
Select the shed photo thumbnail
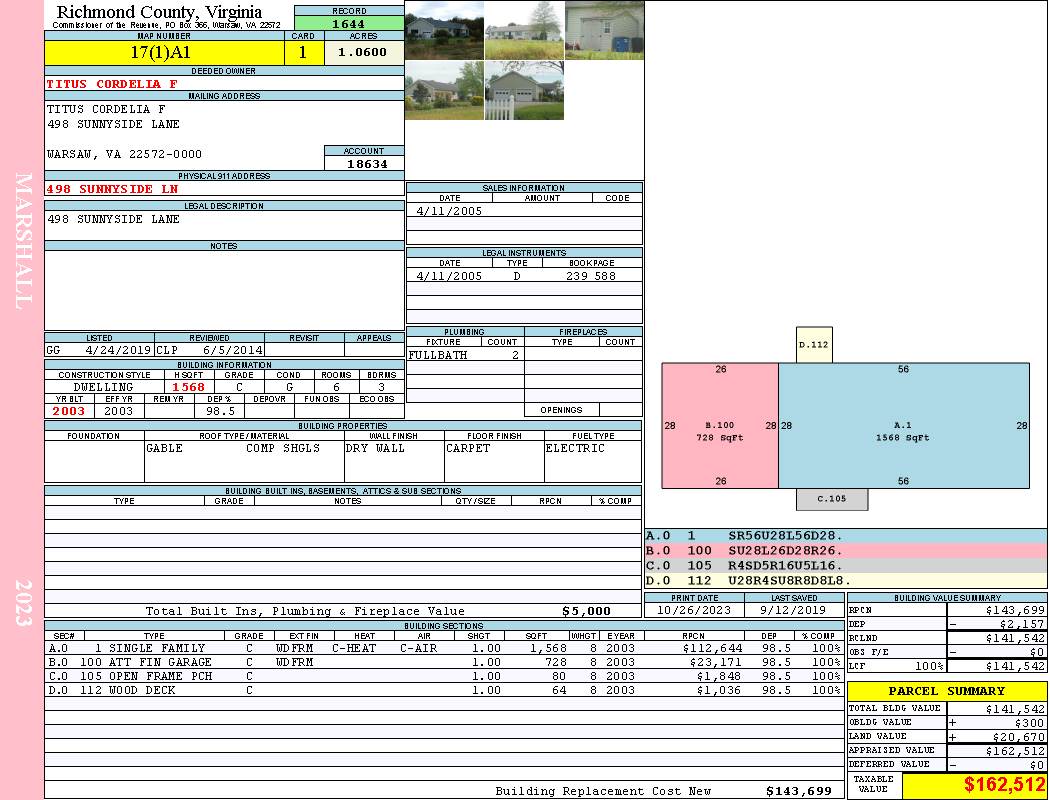pyautogui.click(x=604, y=30)
